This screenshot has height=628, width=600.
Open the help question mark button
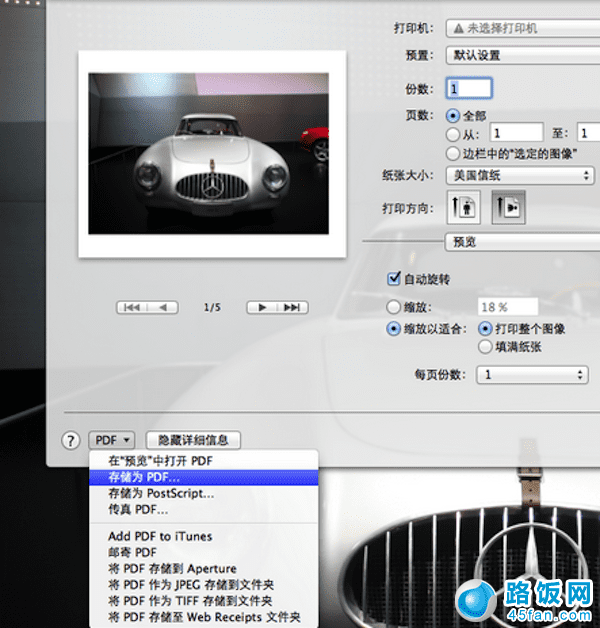70,441
